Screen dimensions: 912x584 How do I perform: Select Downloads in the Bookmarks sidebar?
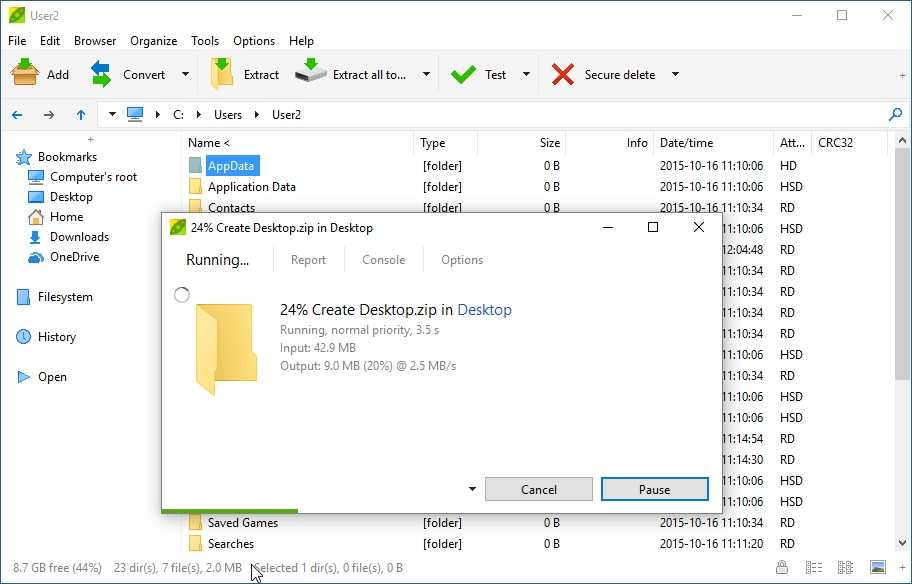(x=79, y=237)
